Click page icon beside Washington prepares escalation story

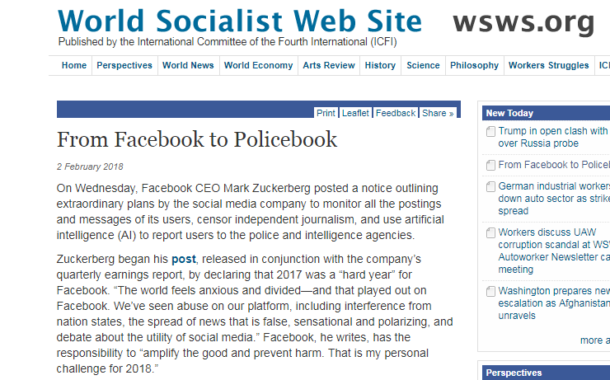(491, 291)
